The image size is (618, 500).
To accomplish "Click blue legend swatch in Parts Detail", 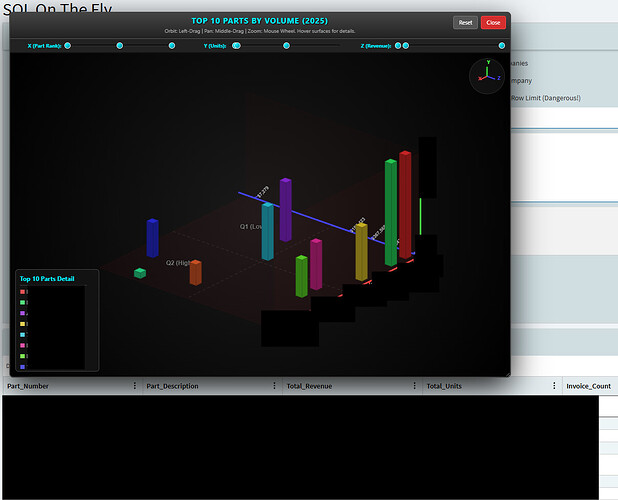I will (x=22, y=367).
